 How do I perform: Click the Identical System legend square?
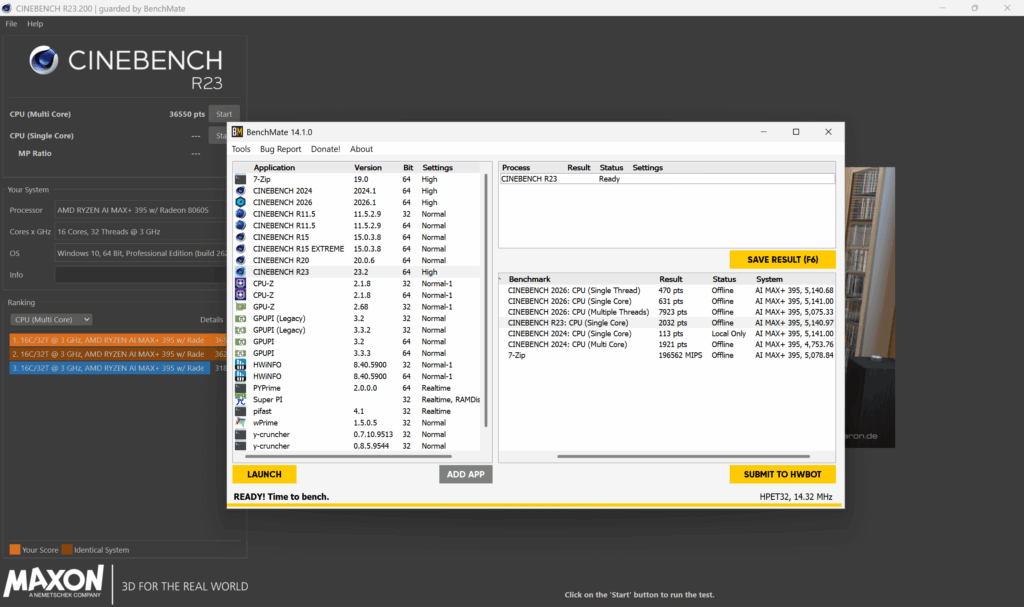pyautogui.click(x=66, y=550)
